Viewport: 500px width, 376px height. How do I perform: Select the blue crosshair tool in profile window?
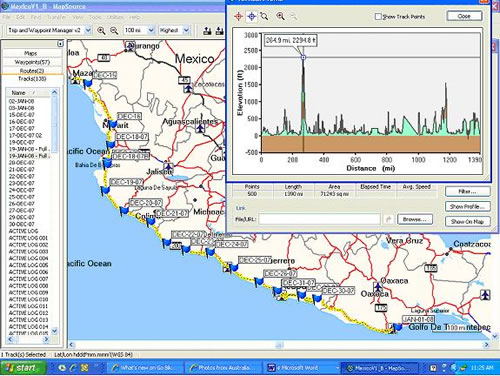click(252, 16)
